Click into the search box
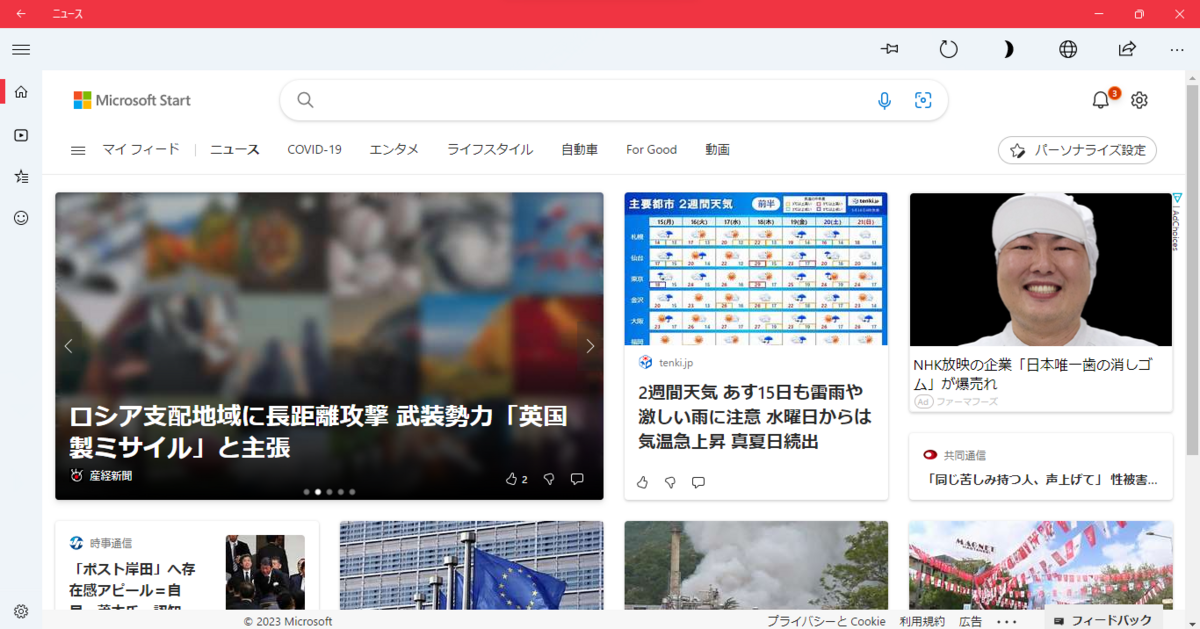1200x629 pixels. click(613, 100)
